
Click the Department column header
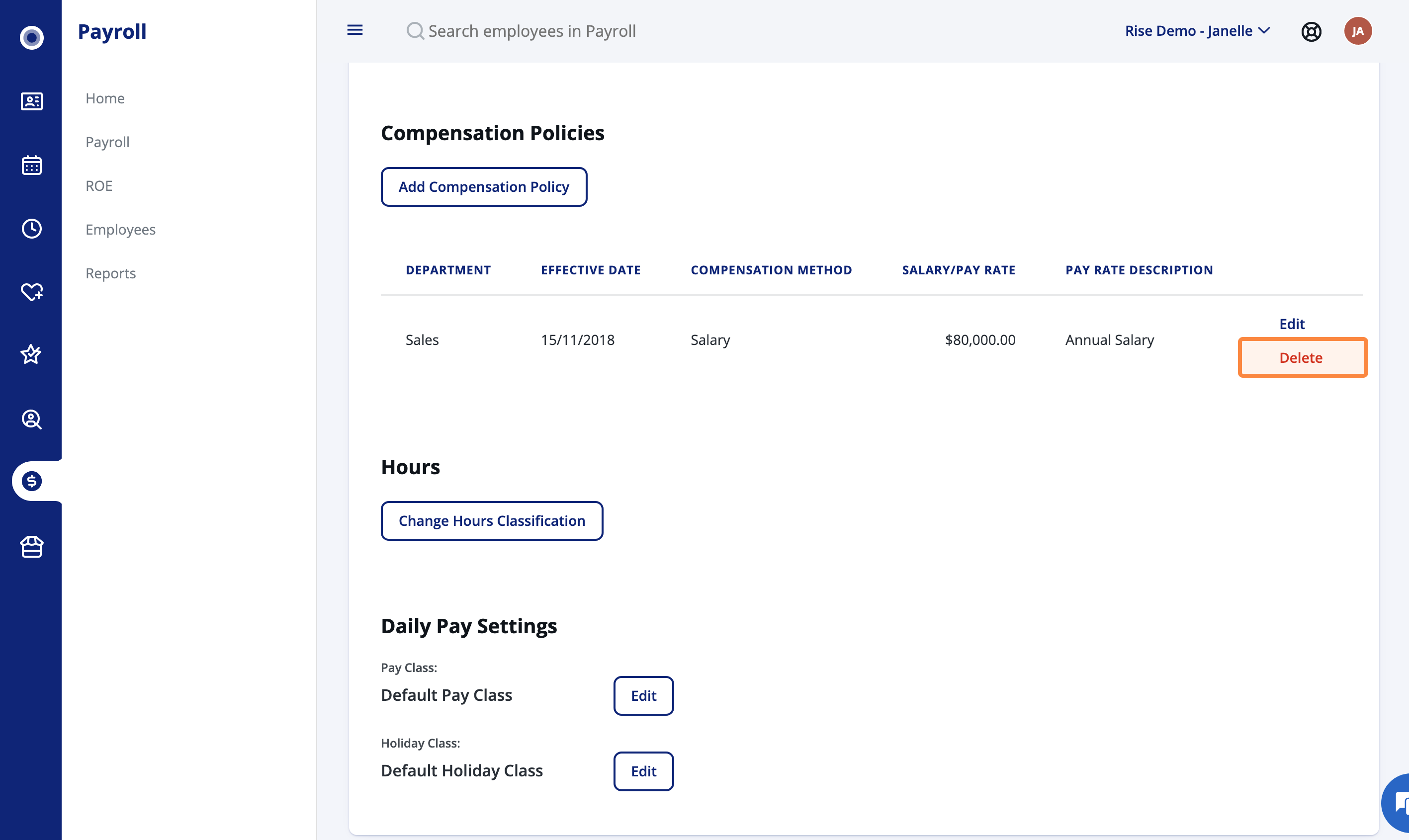point(448,270)
